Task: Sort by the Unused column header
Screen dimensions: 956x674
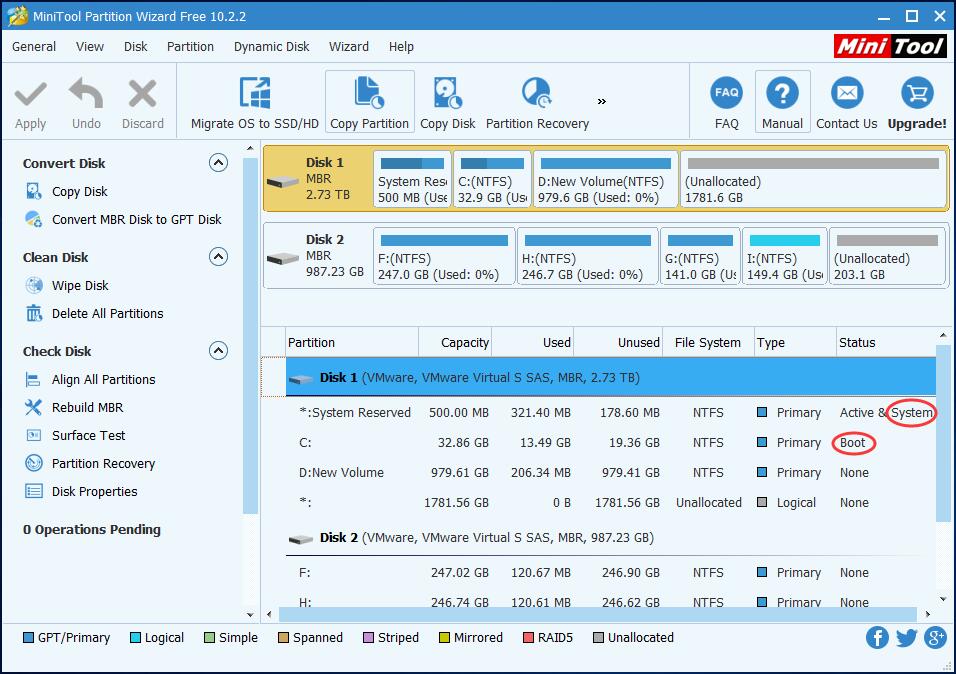Action: point(618,343)
